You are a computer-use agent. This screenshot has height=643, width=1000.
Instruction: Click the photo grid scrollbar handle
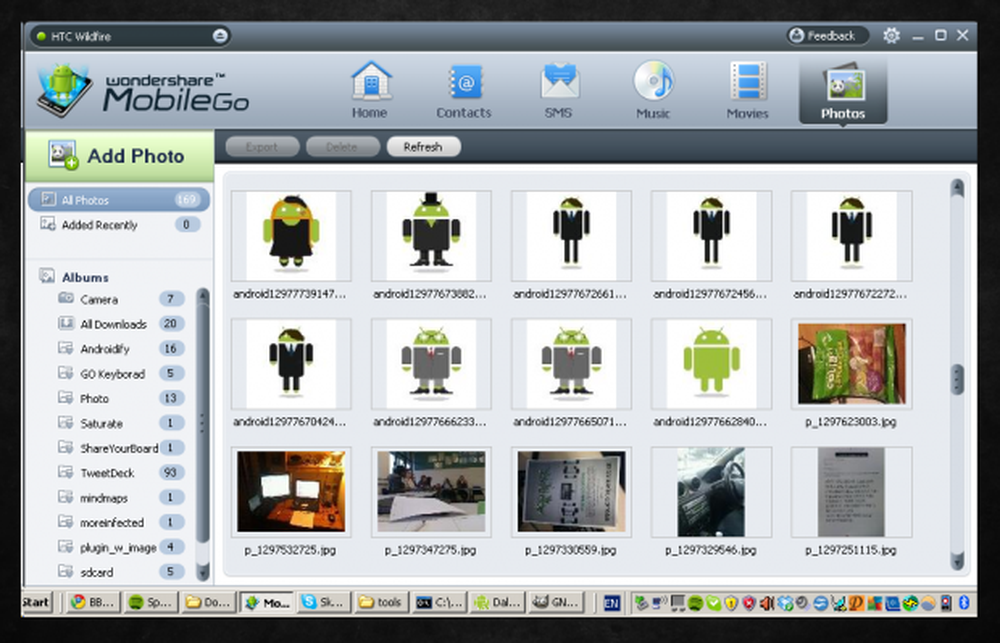tap(957, 379)
